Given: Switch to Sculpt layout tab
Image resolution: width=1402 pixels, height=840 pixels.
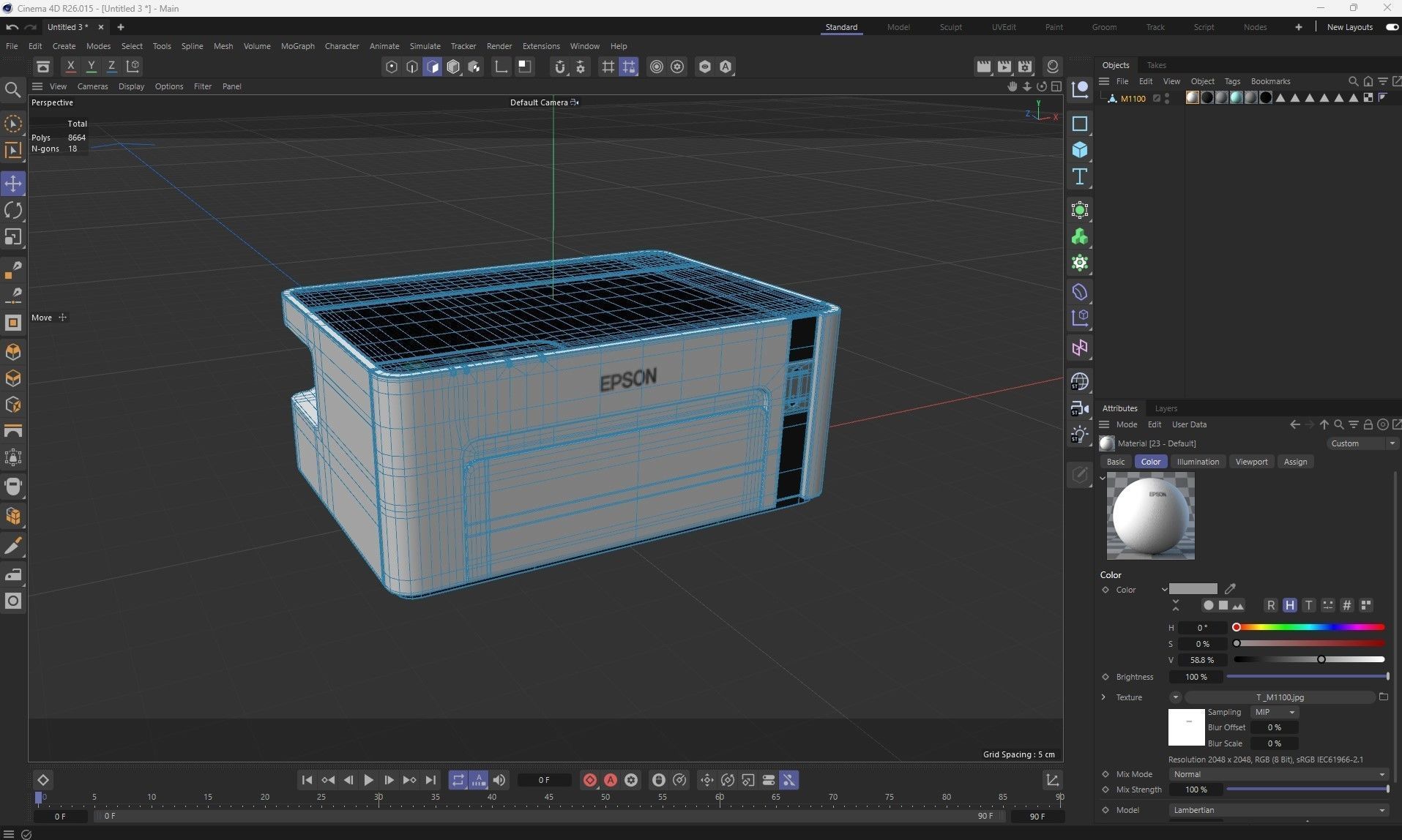Looking at the screenshot, I should 950,27.
